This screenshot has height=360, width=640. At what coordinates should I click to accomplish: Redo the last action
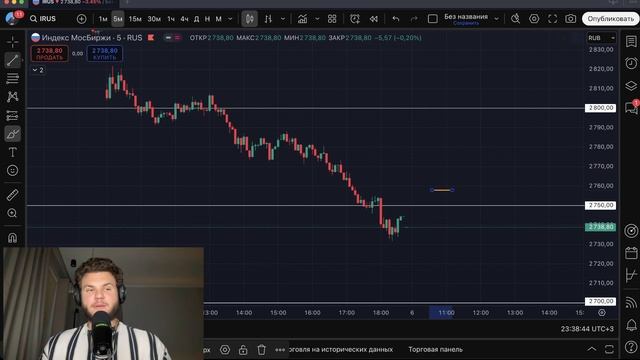(414, 19)
